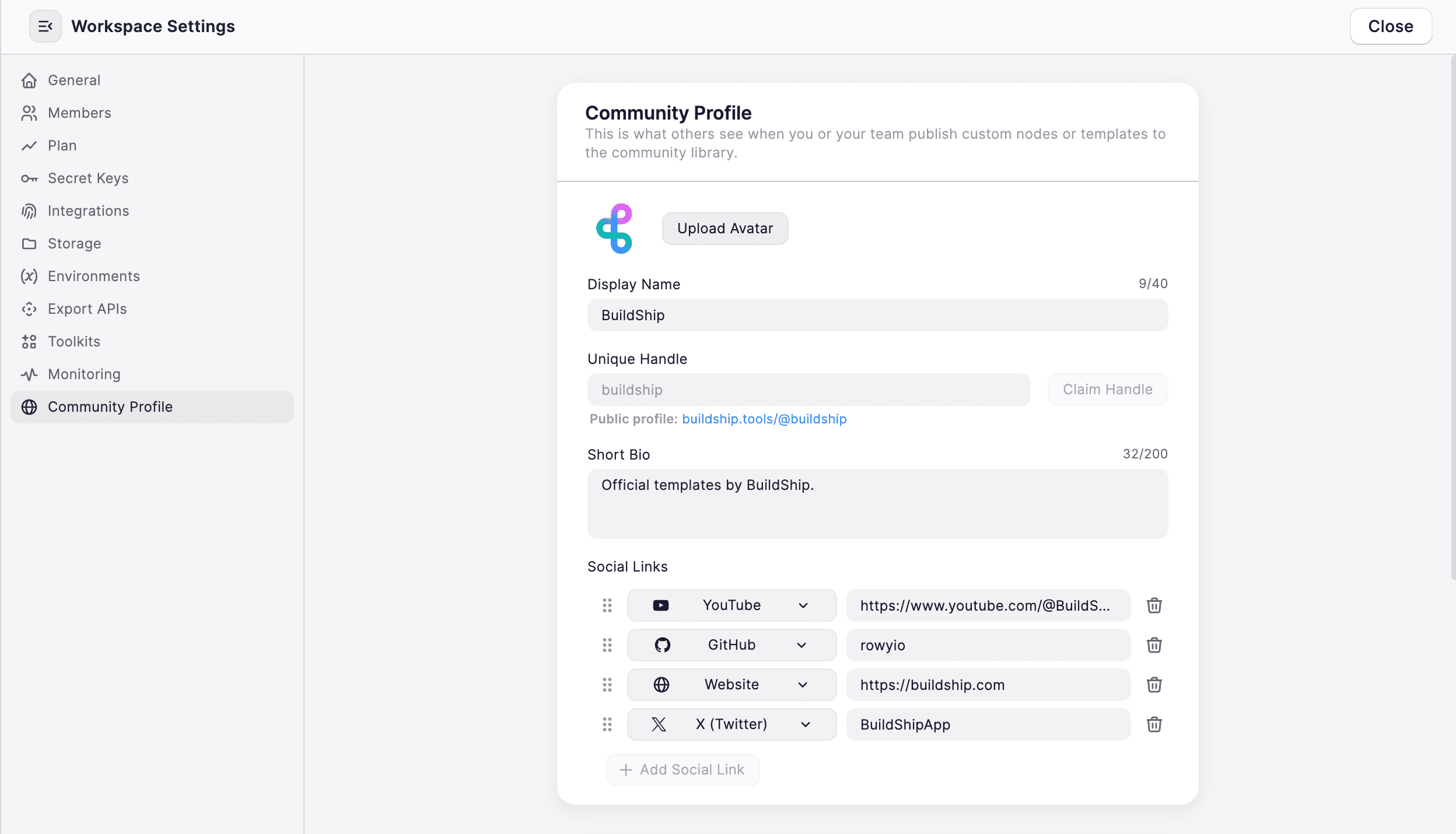Click the Add Social Link button
This screenshot has width=1456, height=834.
coord(682,770)
